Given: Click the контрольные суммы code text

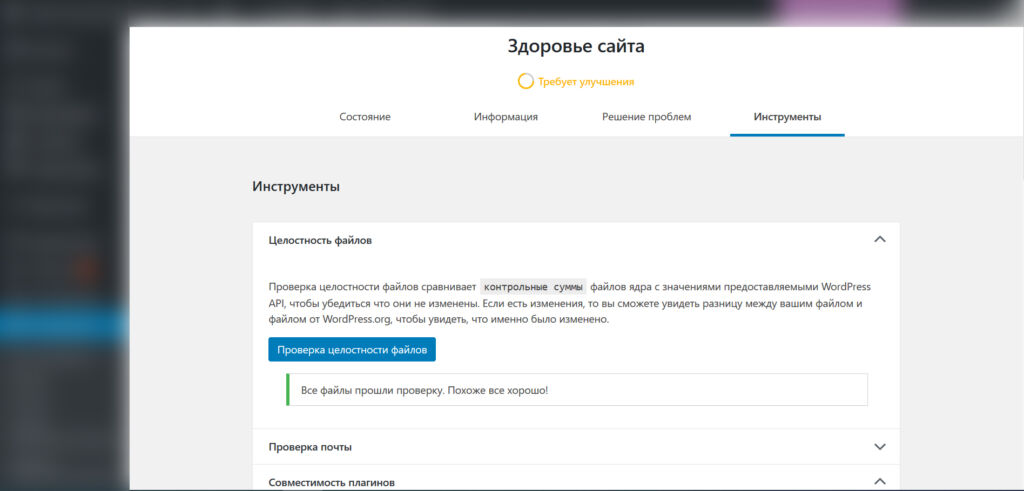Looking at the screenshot, I should (x=533, y=286).
